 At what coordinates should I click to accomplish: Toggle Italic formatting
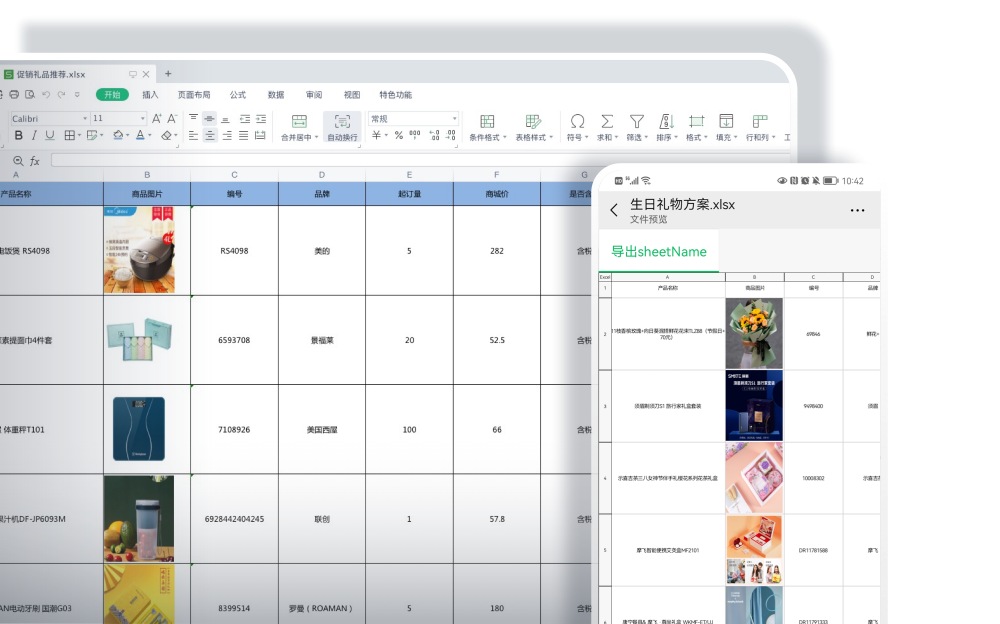34,135
